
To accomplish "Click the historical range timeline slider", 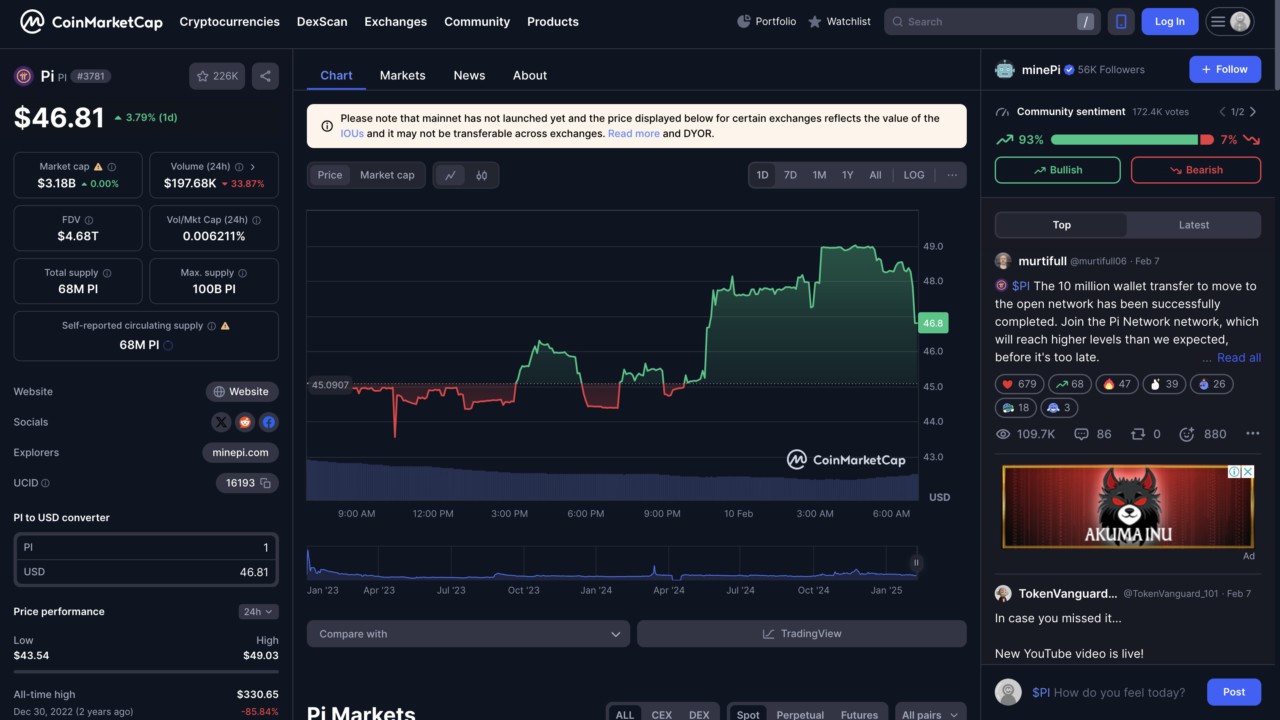I will coord(612,563).
